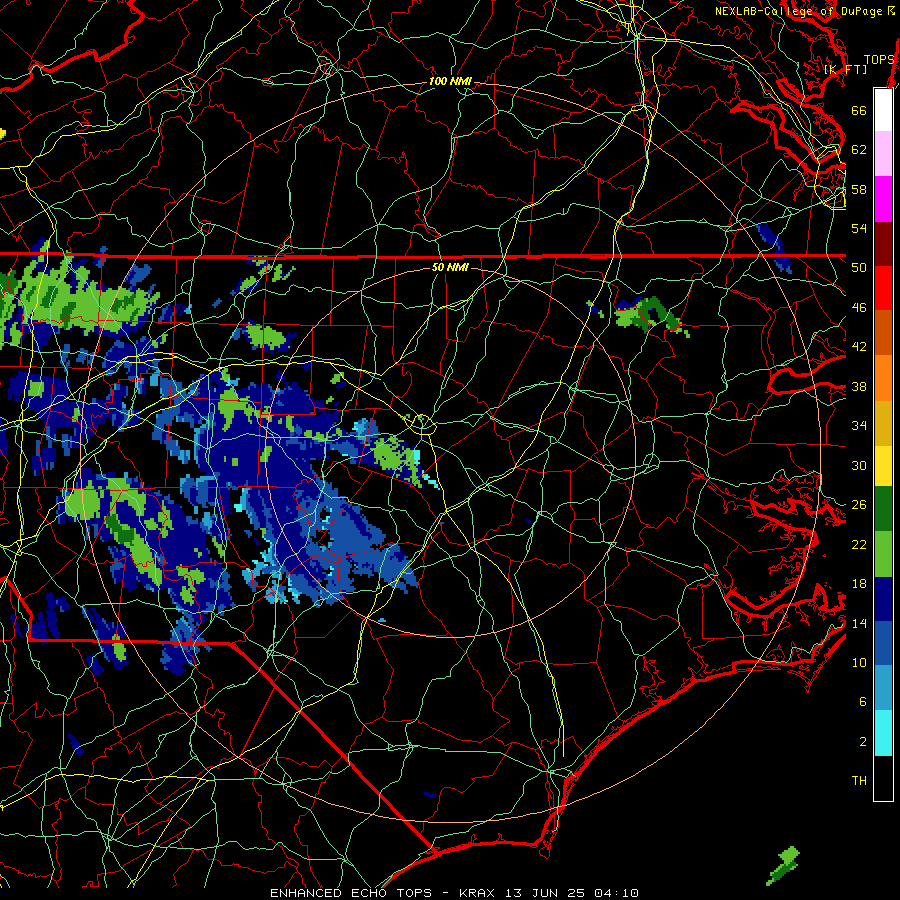
Task: Click the '46' legend value
Action: point(859,308)
